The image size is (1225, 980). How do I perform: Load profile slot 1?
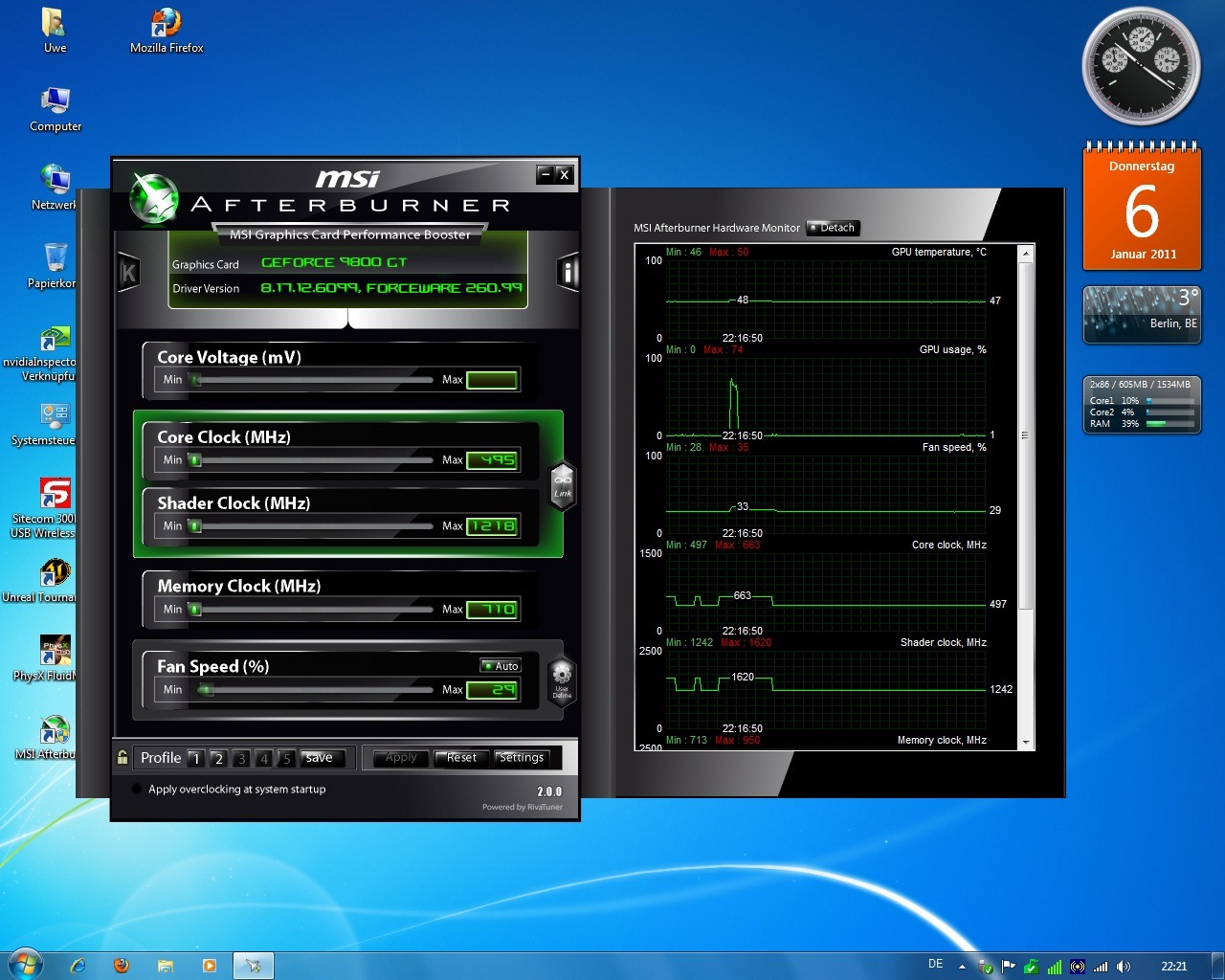[x=196, y=758]
